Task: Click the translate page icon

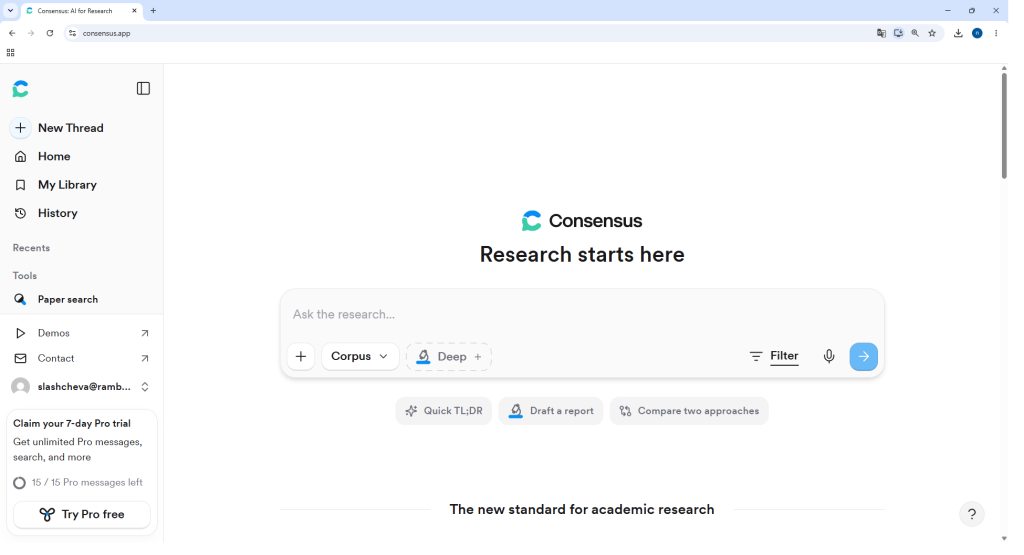Action: click(881, 33)
